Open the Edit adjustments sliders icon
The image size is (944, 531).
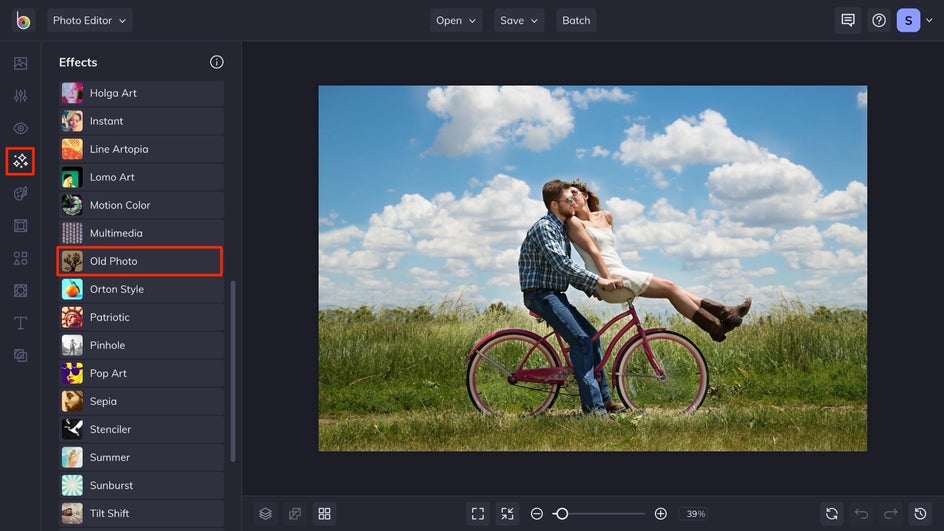[20, 96]
